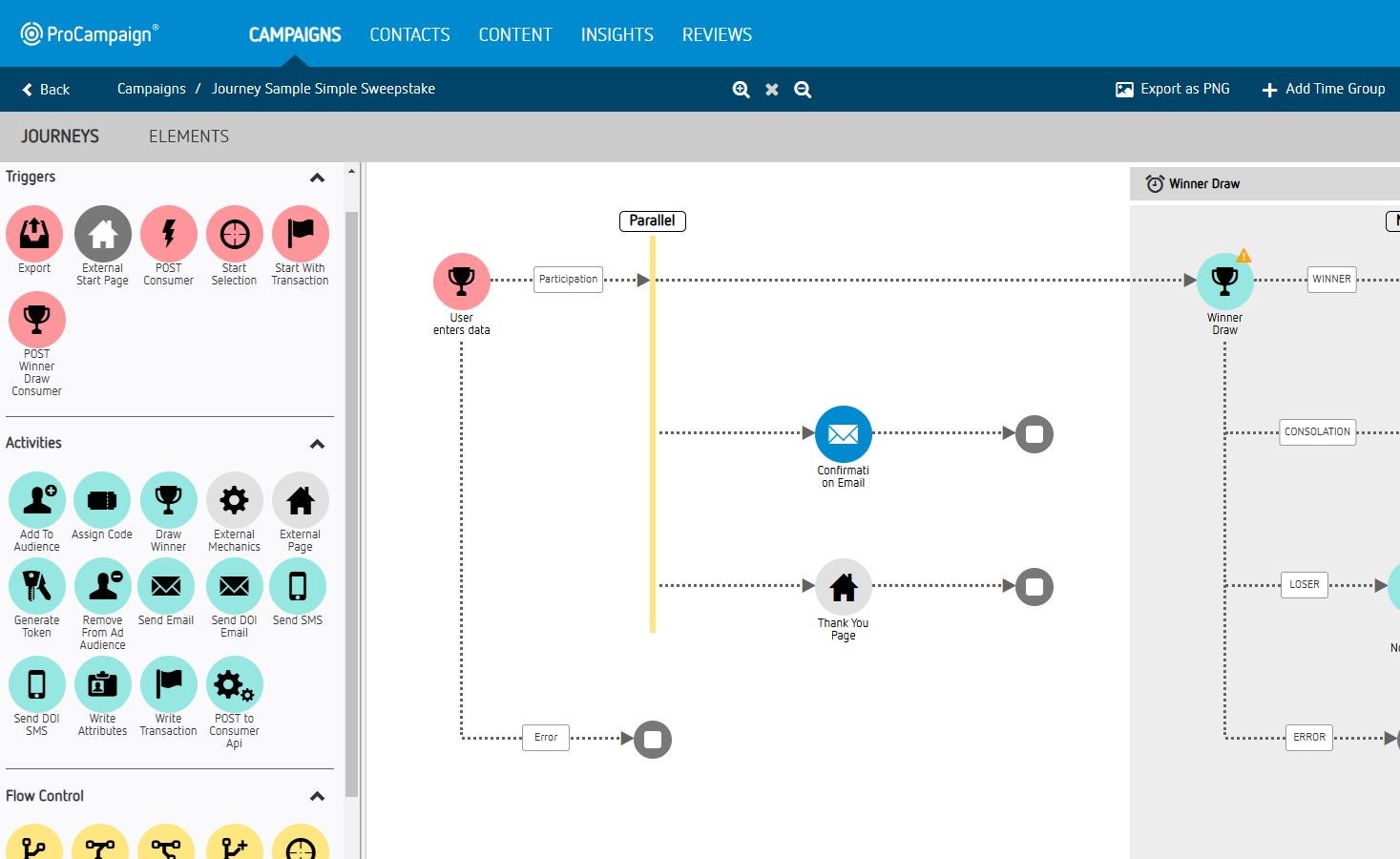Click the sidebar vertical scrollbar

coord(351,504)
